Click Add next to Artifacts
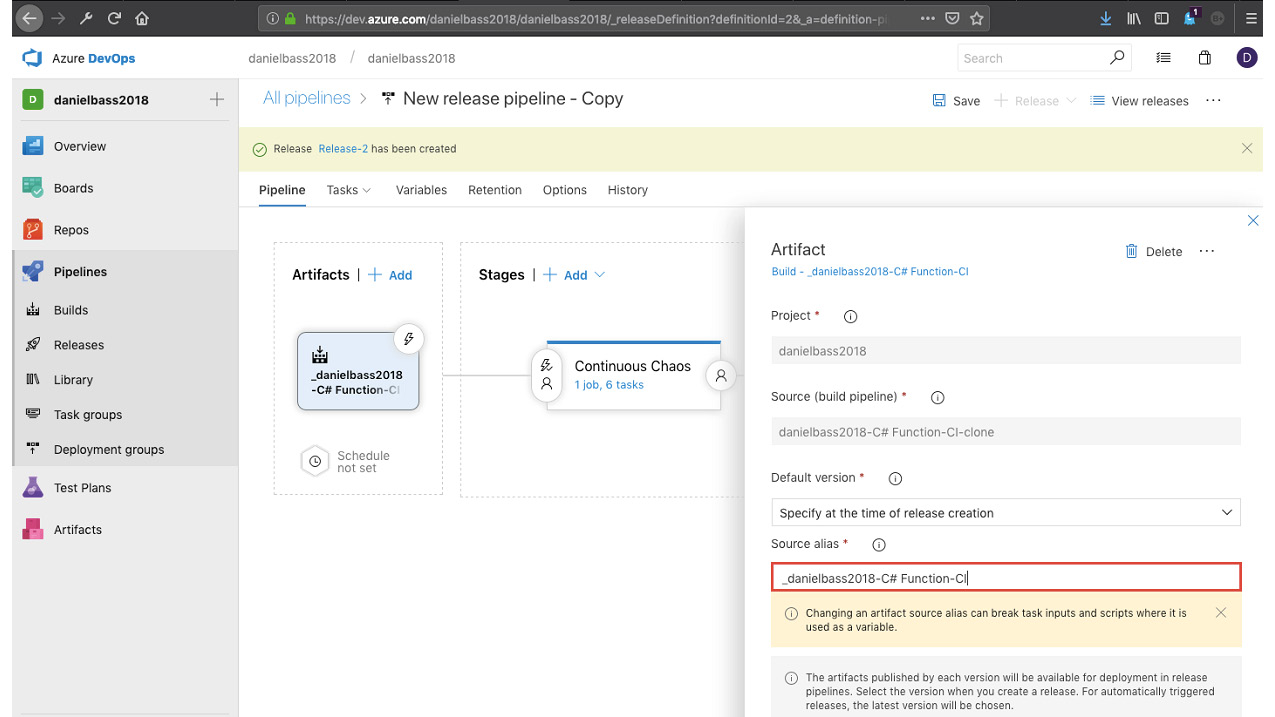Image resolution: width=1275 pixels, height=717 pixels. pos(390,275)
